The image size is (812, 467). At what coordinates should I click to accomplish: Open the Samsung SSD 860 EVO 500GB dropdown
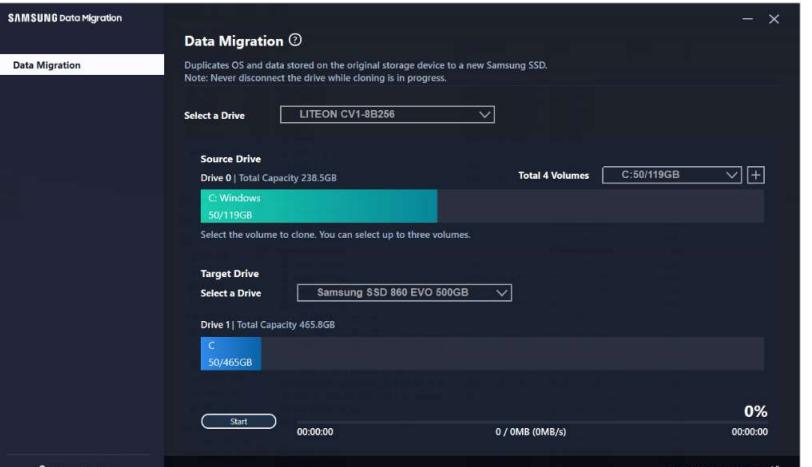click(x=404, y=293)
